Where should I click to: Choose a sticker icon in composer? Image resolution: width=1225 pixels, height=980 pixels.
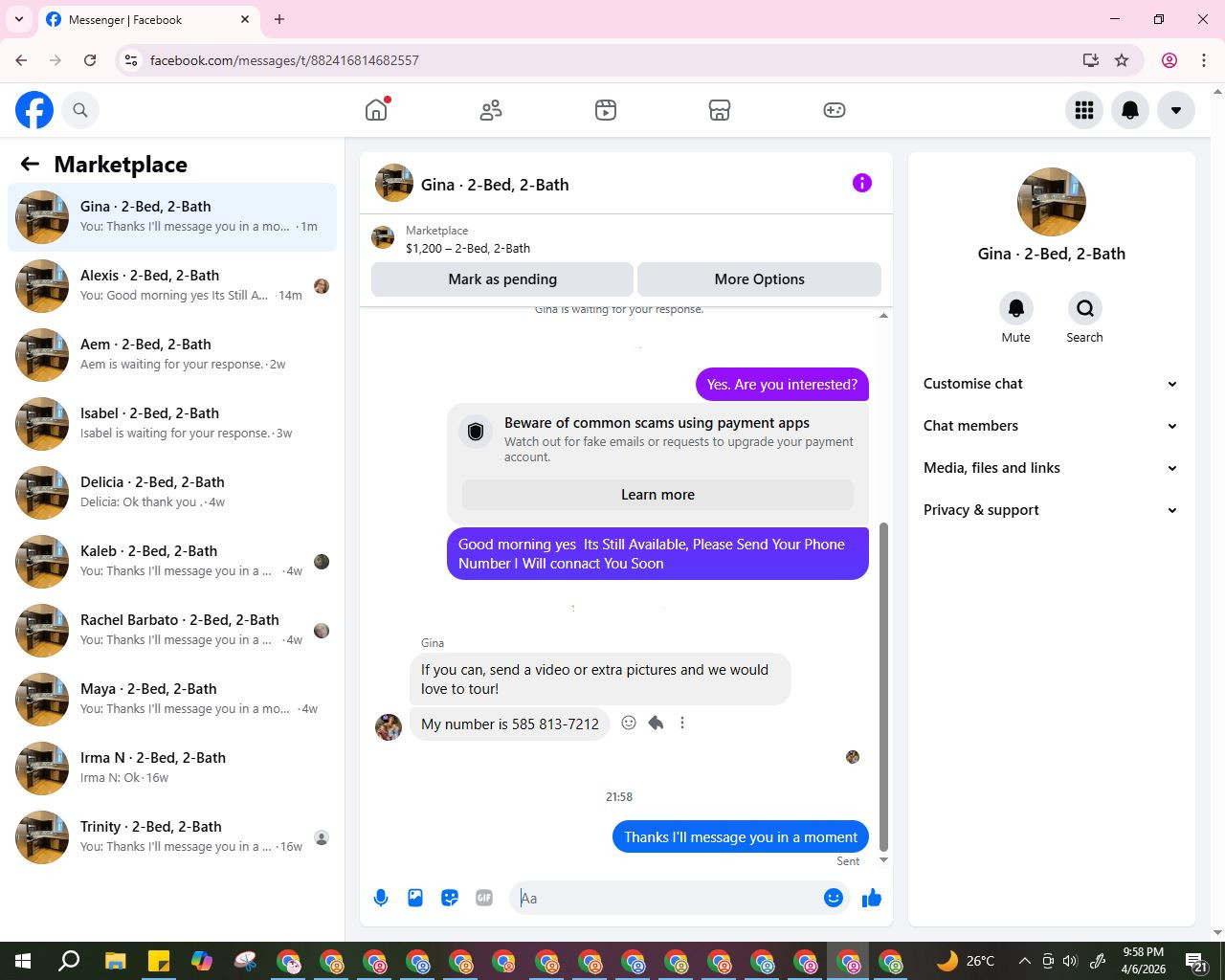tap(450, 898)
